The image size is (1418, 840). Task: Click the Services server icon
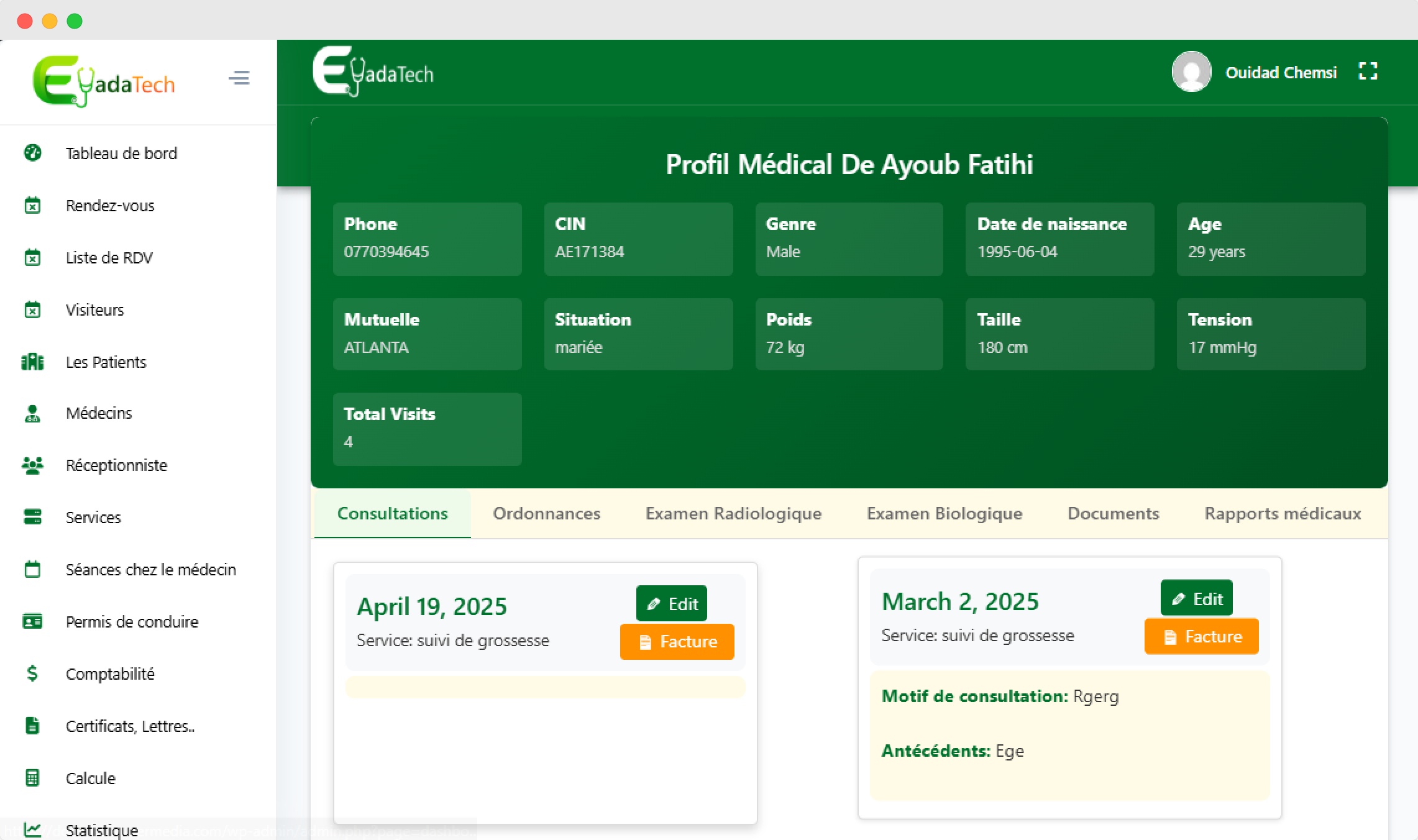[32, 517]
